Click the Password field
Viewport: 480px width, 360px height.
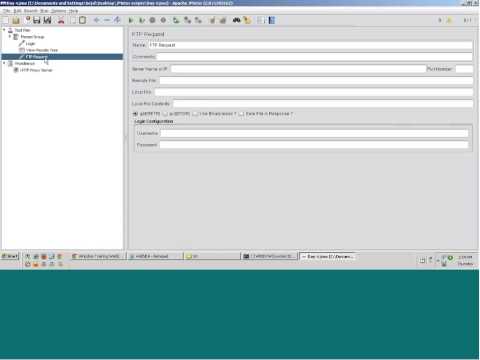tap(314, 145)
